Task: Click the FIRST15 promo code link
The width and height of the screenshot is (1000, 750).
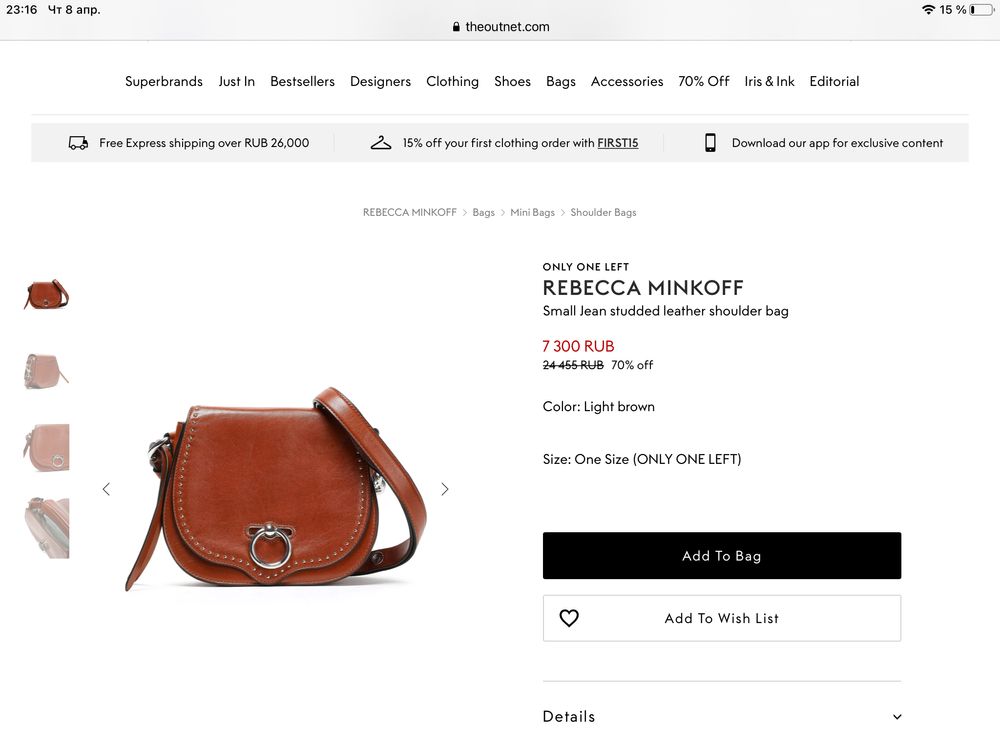Action: (617, 143)
